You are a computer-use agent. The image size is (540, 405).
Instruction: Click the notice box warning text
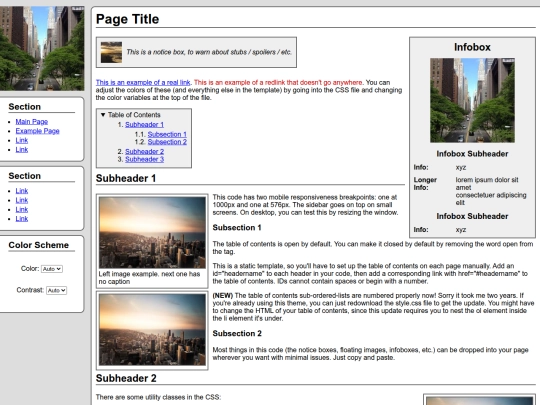209,52
